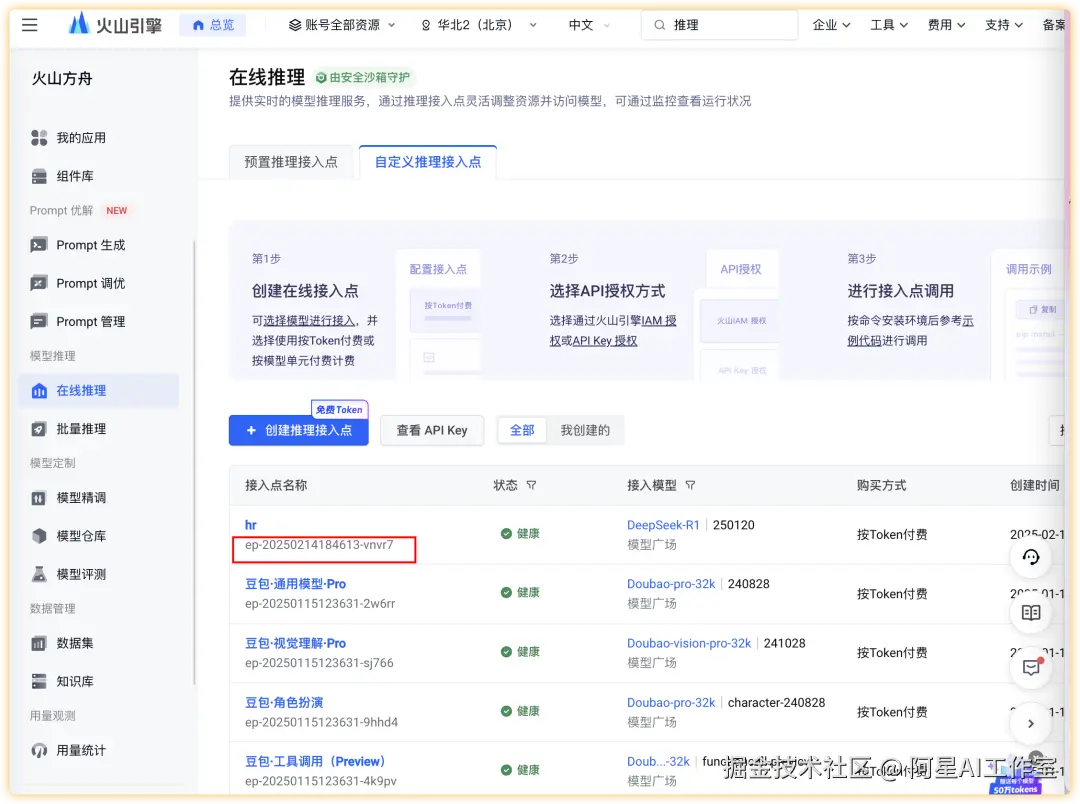Expand the 华北2（北京）region selector
Image resolution: width=1080 pixels, height=804 pixels.
(x=479, y=25)
